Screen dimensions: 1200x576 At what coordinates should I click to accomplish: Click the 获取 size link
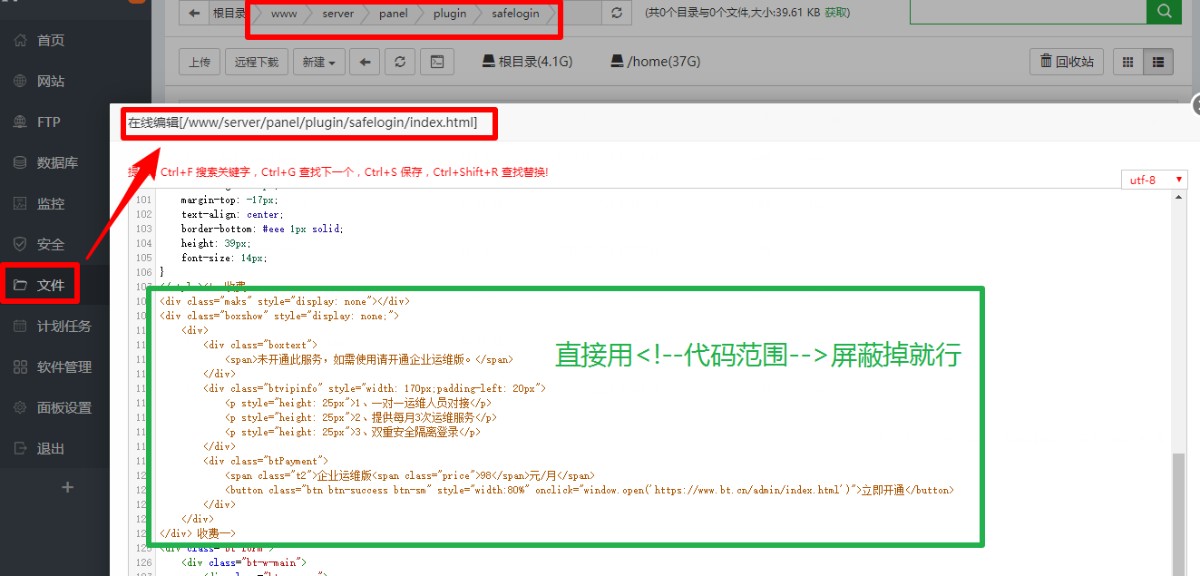tap(838, 13)
